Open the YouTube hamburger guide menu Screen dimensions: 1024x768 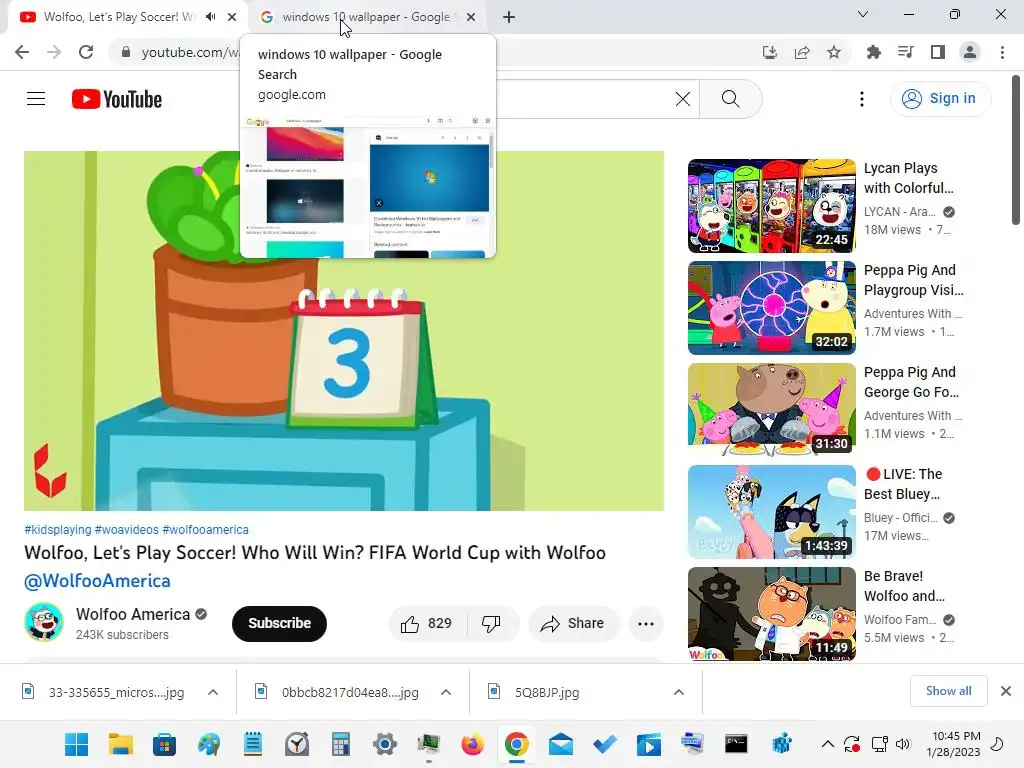[36, 99]
